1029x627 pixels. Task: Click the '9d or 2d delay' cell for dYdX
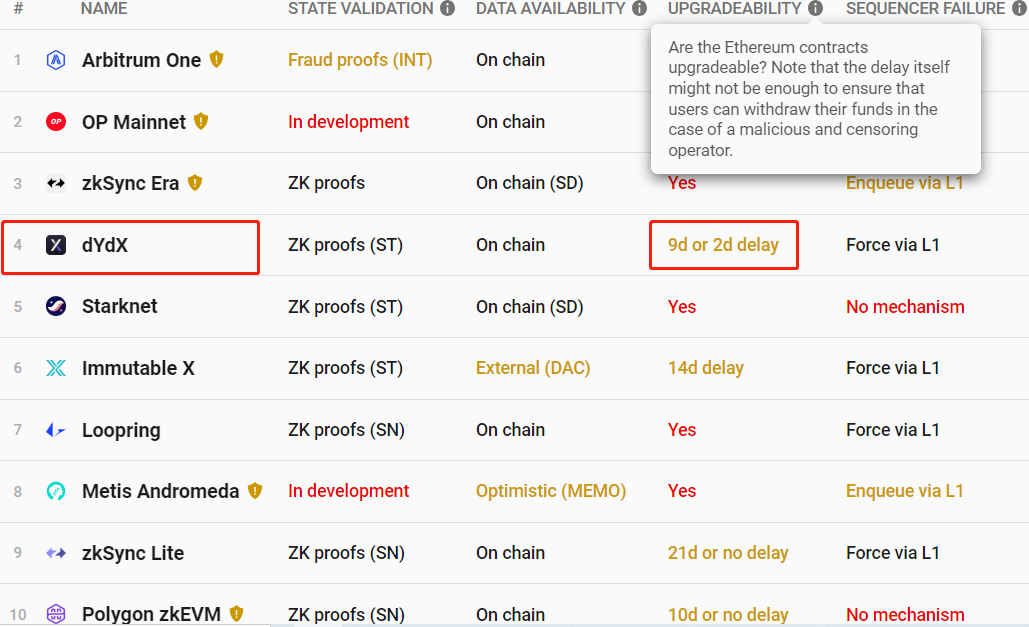pyautogui.click(x=723, y=245)
